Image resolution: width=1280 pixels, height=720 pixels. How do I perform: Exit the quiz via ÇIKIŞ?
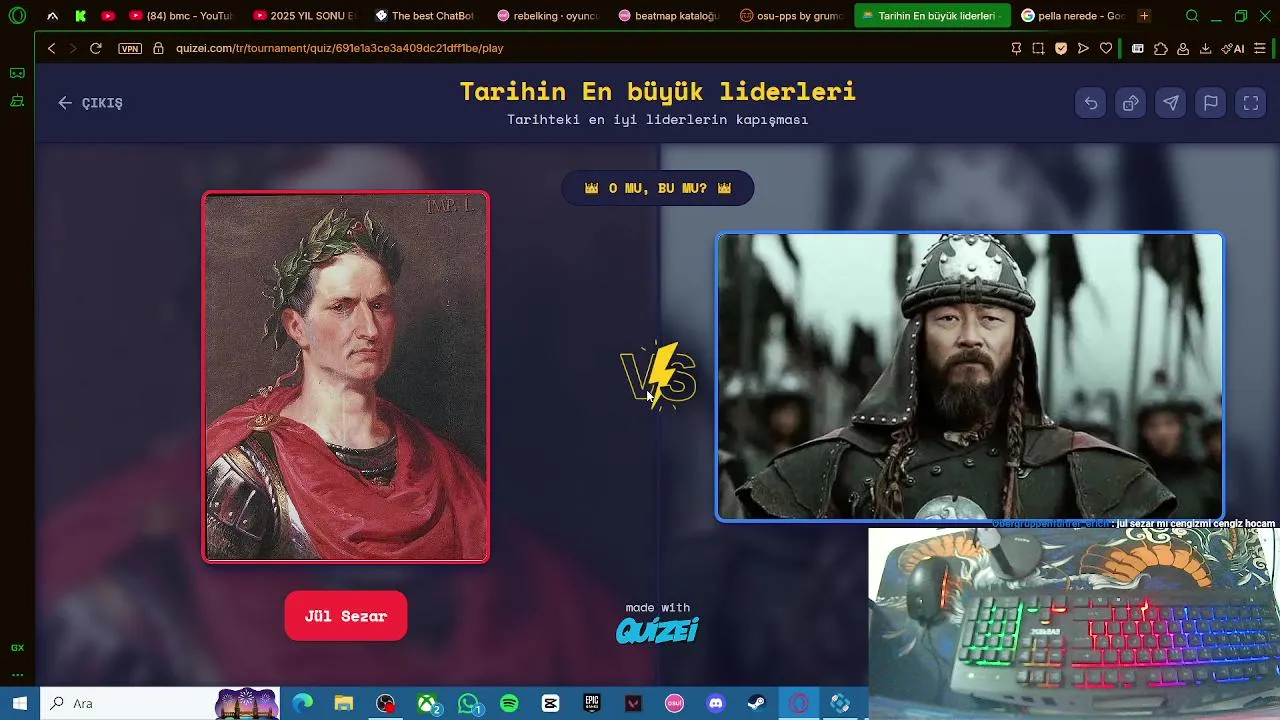(90, 103)
